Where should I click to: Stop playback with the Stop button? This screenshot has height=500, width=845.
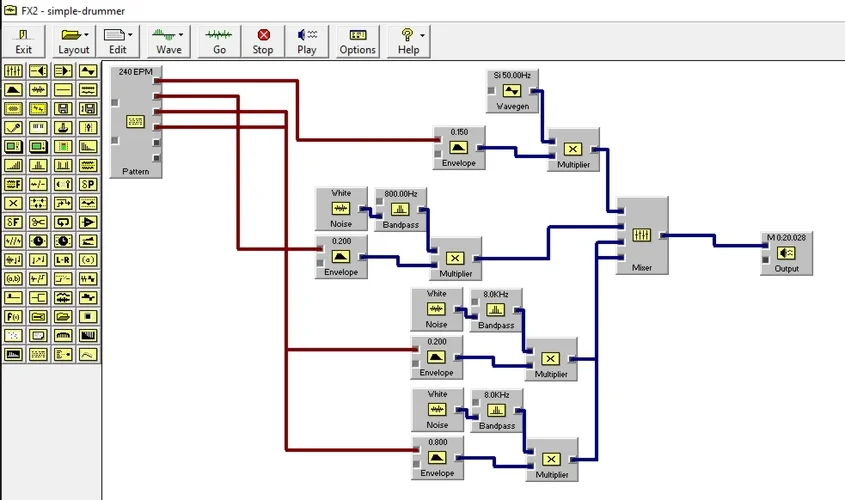point(263,41)
